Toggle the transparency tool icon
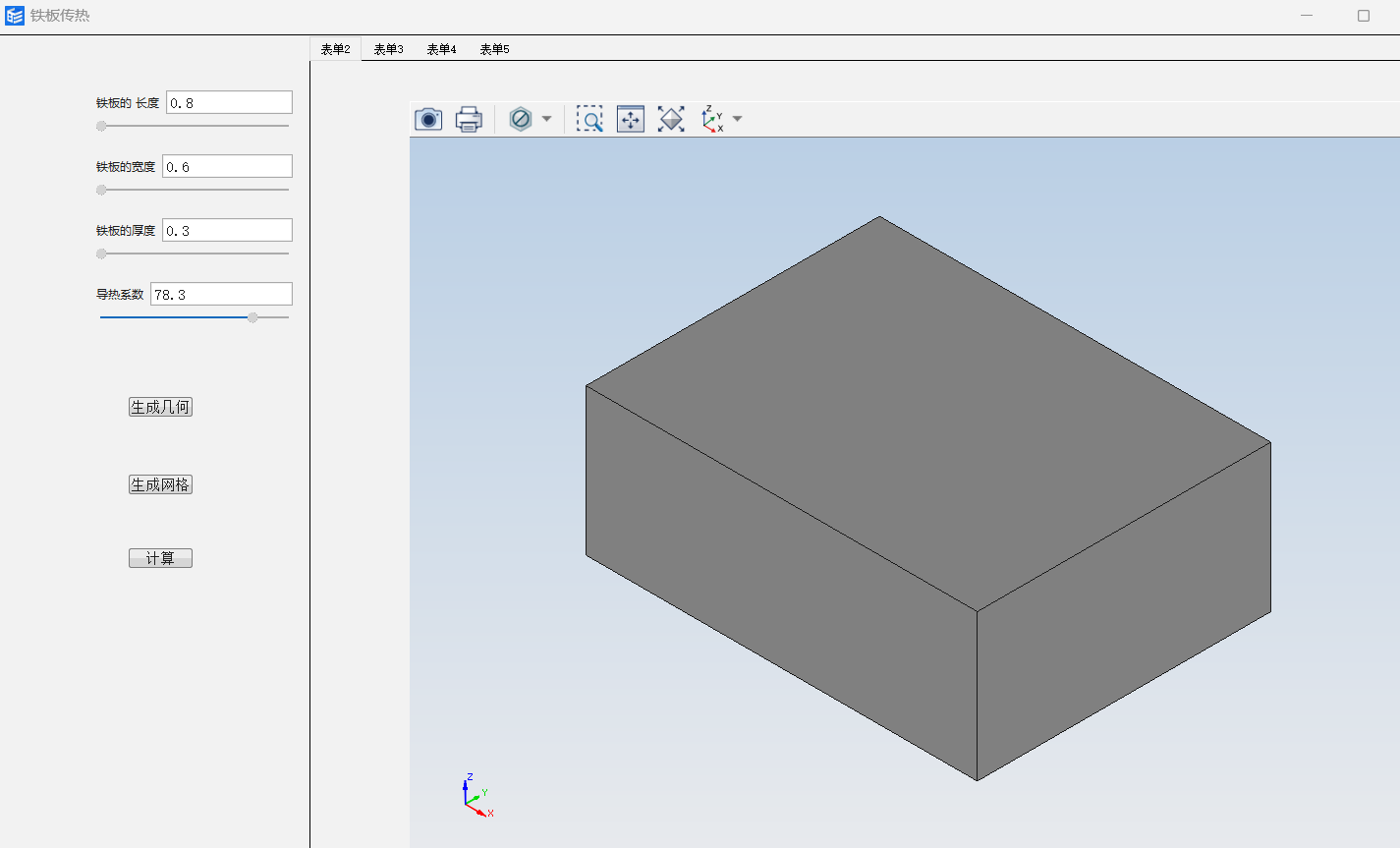The height and width of the screenshot is (848, 1400). [521, 119]
